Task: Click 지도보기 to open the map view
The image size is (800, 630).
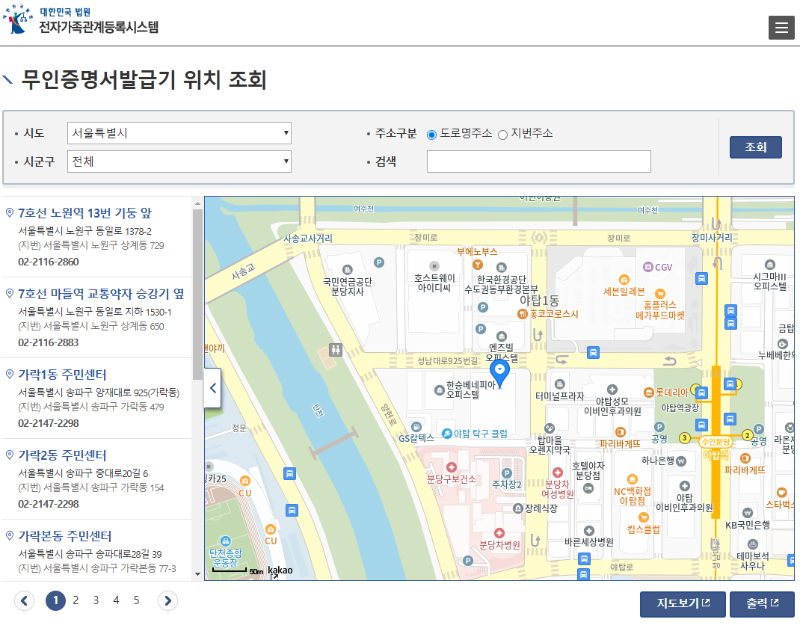Action: [682, 604]
